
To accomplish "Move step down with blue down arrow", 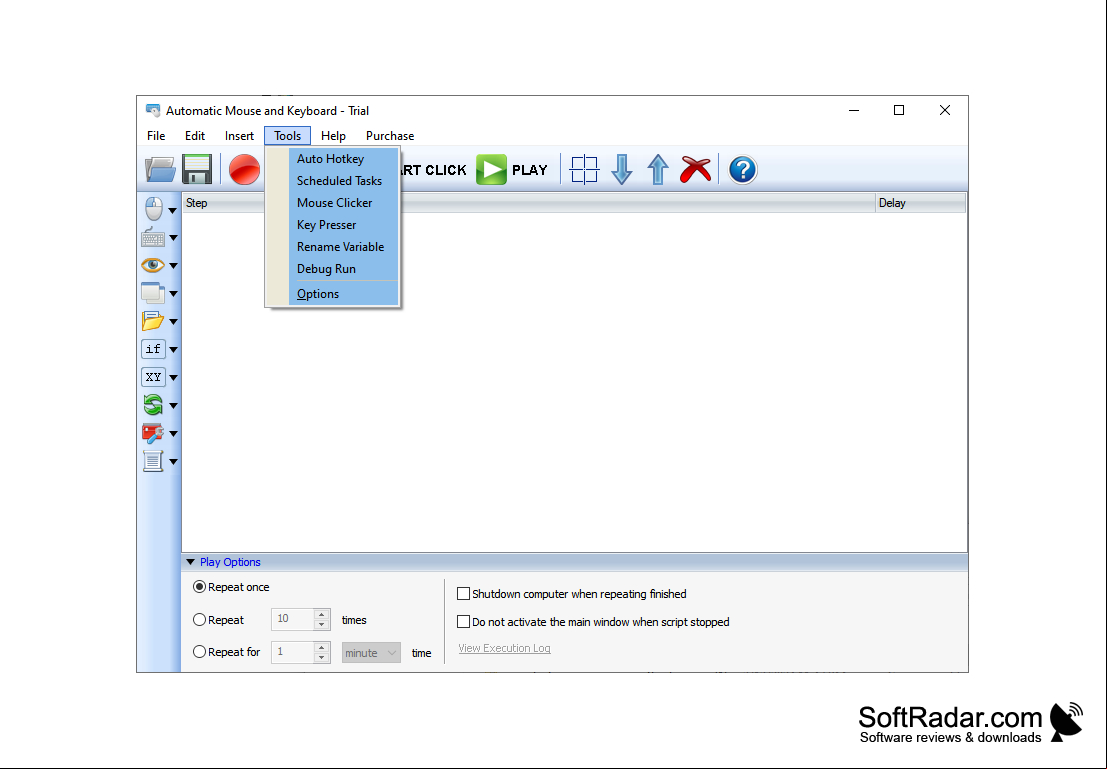I will coord(621,169).
